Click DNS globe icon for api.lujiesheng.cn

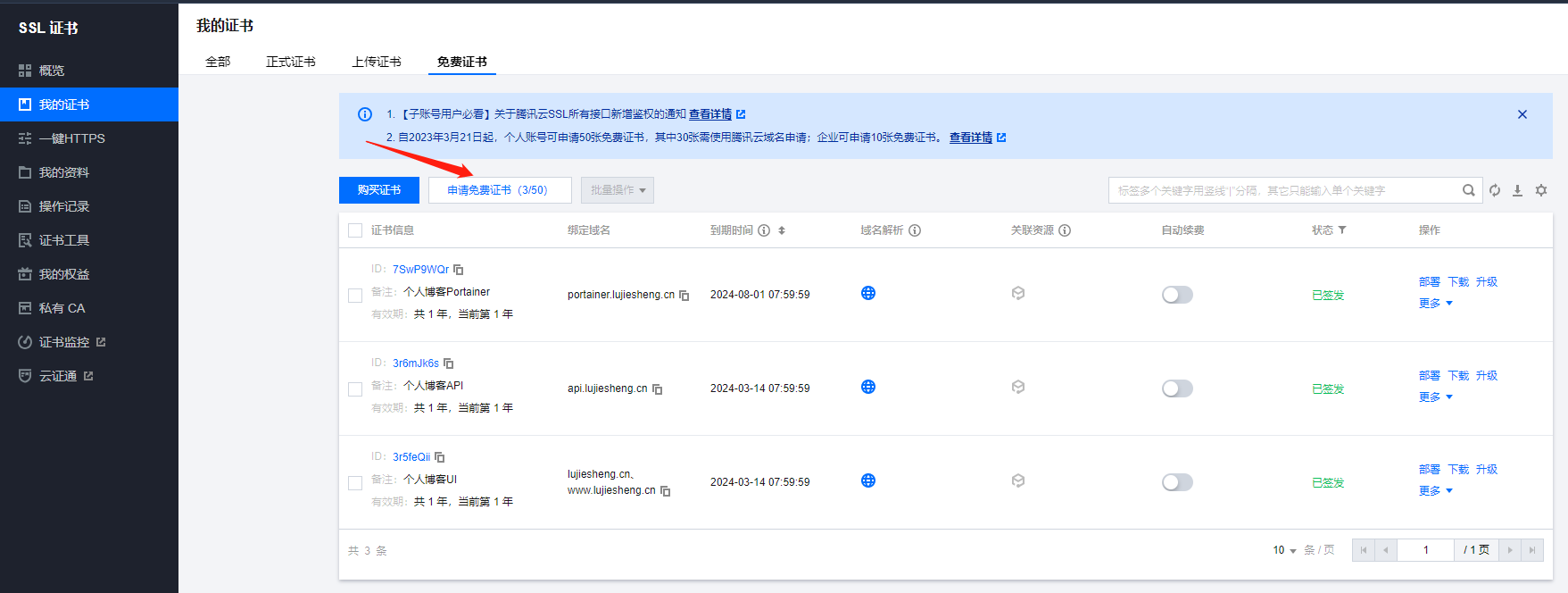pyautogui.click(x=868, y=387)
